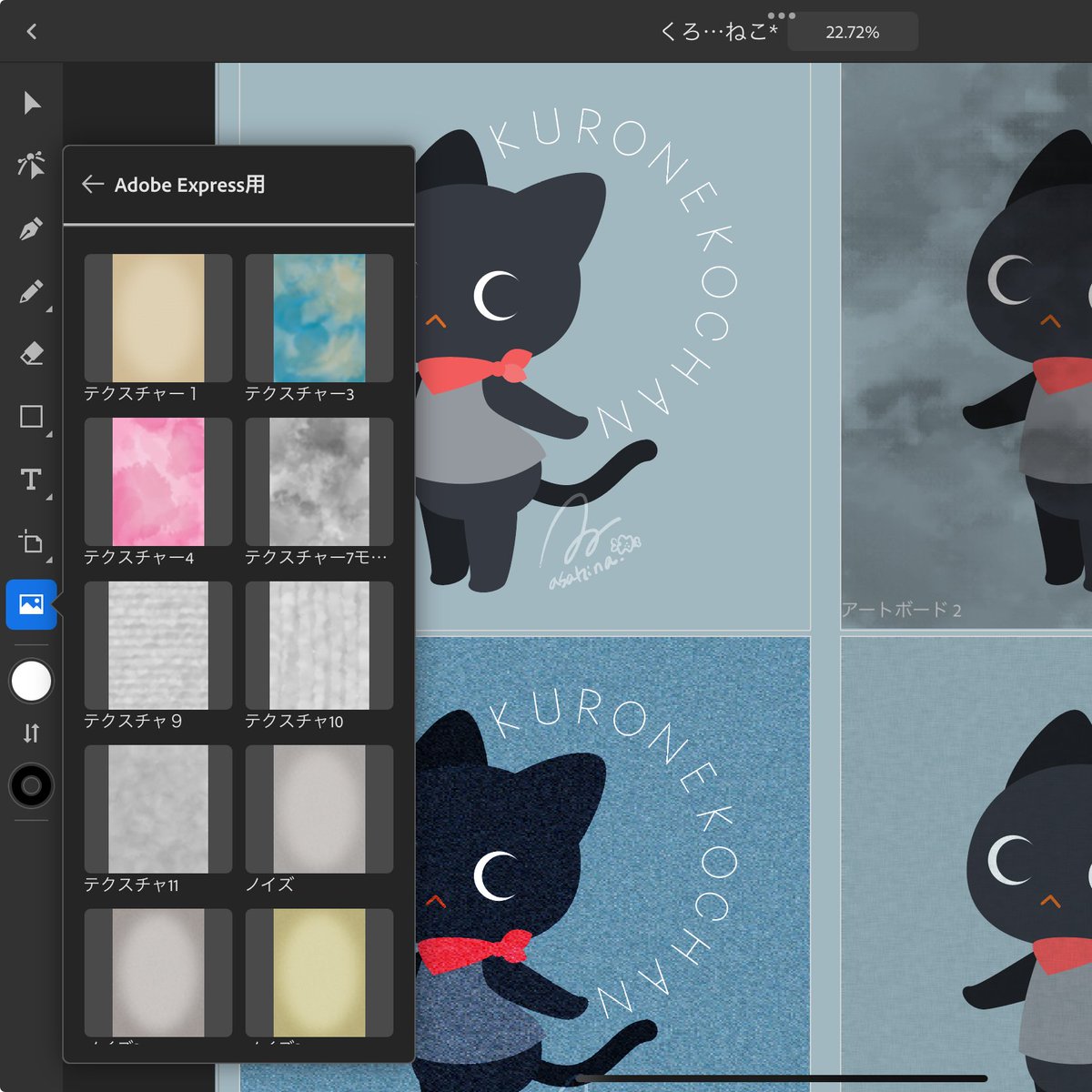Viewport: 1092px width, 1092px height.
Task: Choose thumbnail テクスチャ11 gray texture
Action: (158, 809)
